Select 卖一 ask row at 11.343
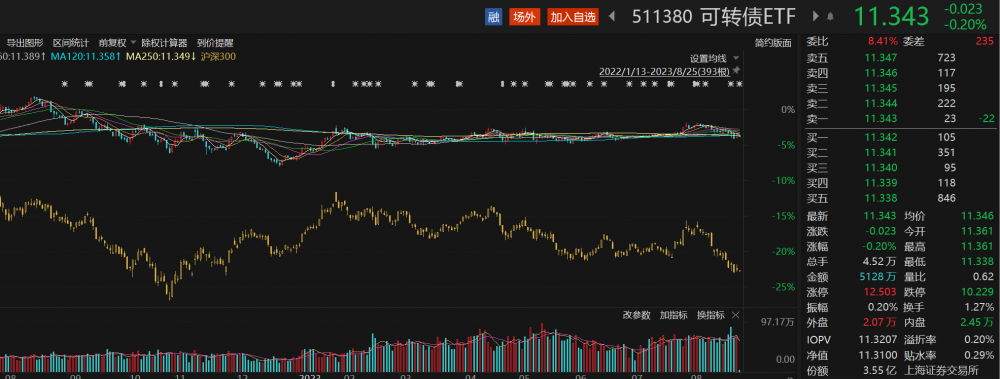This screenshot has height=379, width=1000. pyautogui.click(x=900, y=119)
